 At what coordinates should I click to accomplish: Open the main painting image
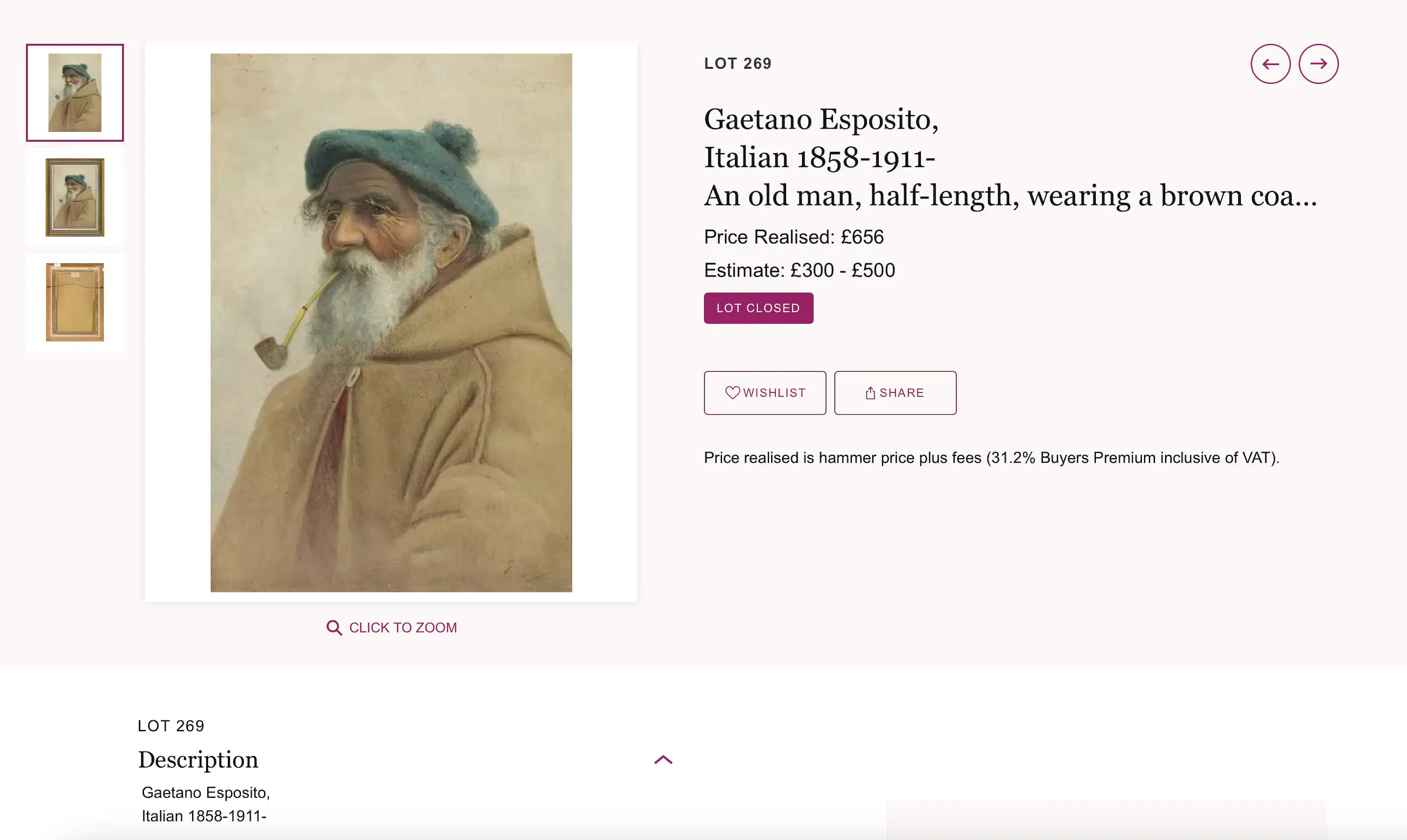[391, 323]
